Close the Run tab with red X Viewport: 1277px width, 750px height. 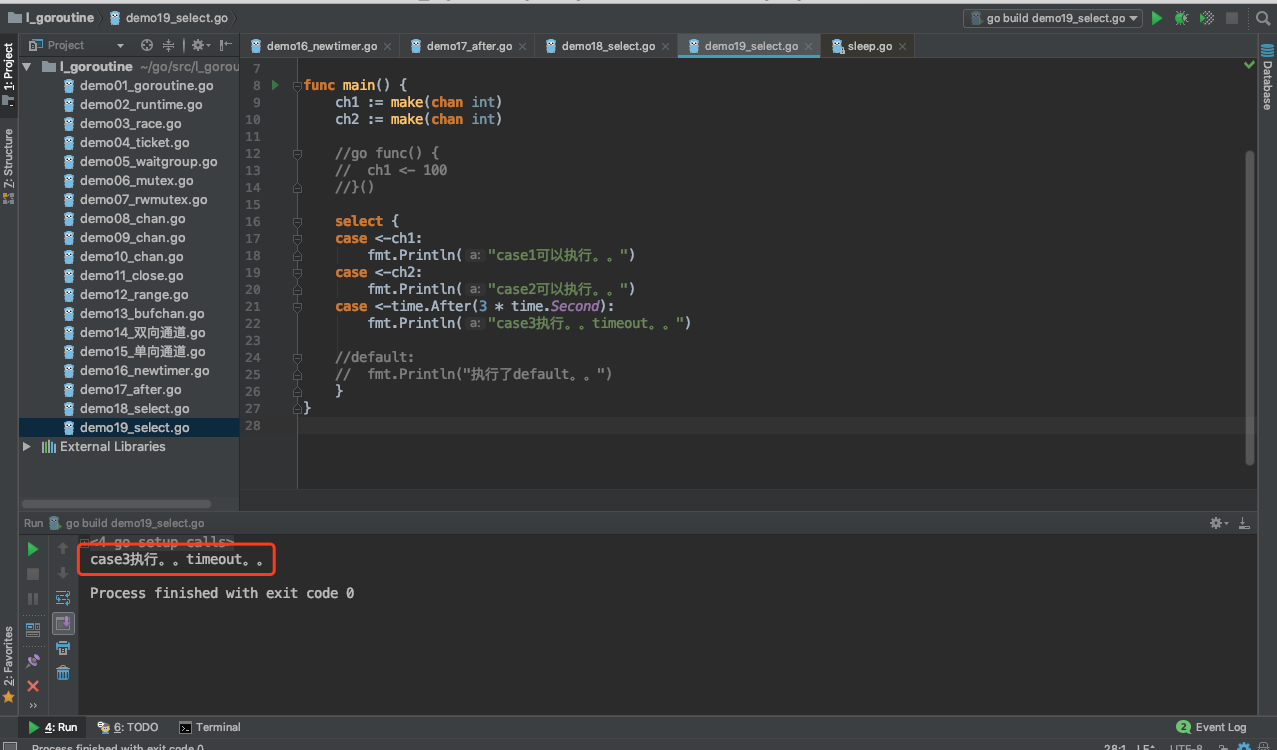pyautogui.click(x=33, y=686)
